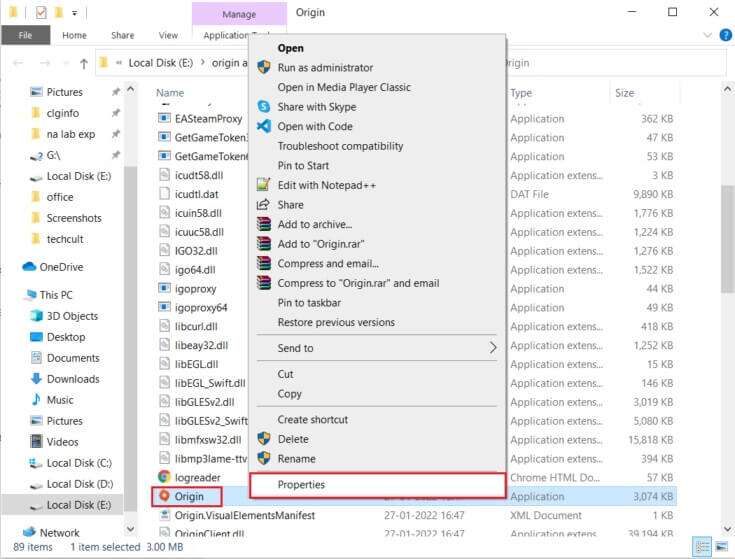This screenshot has width=735, height=559.
Task: Open the Recent locations dropdown arrow
Action: (66, 63)
